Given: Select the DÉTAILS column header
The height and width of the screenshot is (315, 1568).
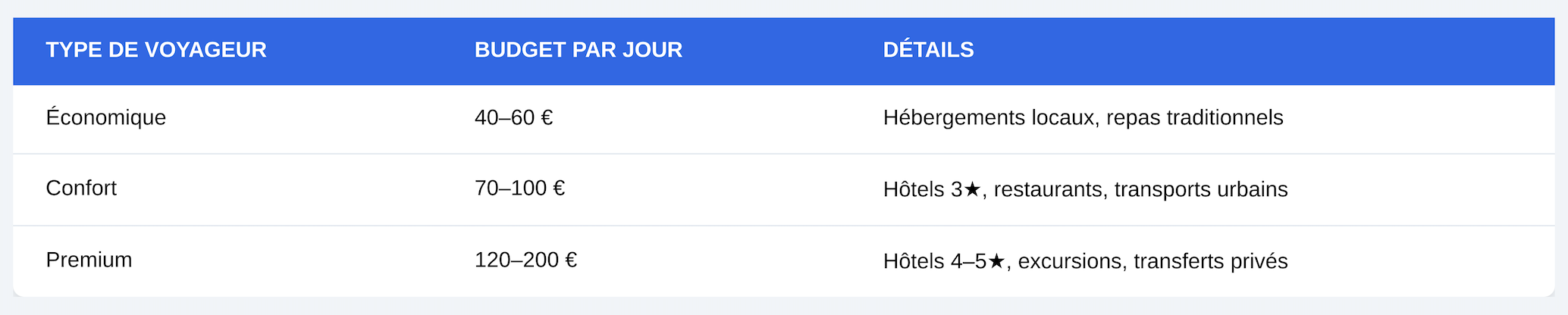Looking at the screenshot, I should tap(928, 50).
